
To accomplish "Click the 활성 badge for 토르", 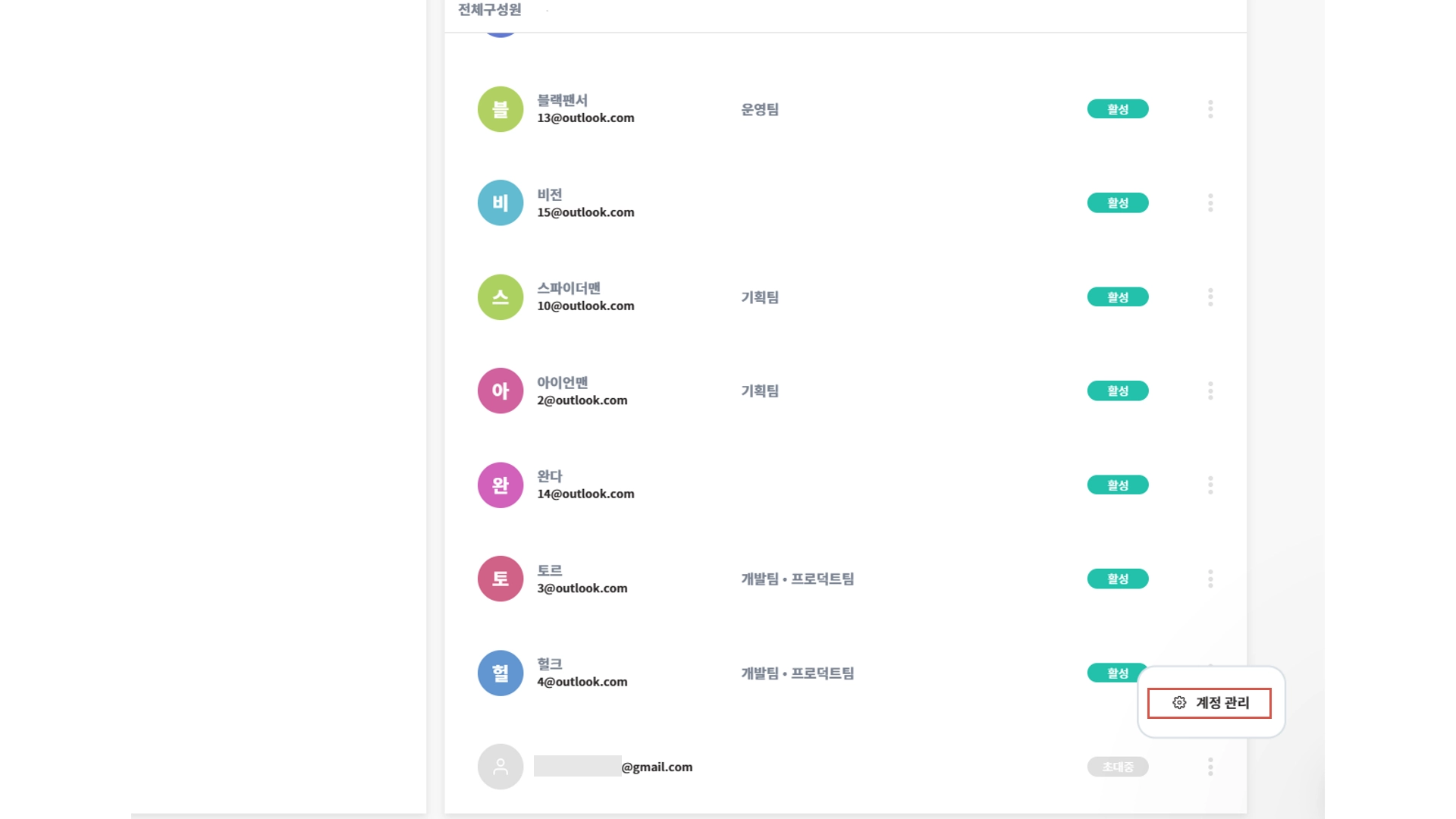I will click(x=1118, y=579).
